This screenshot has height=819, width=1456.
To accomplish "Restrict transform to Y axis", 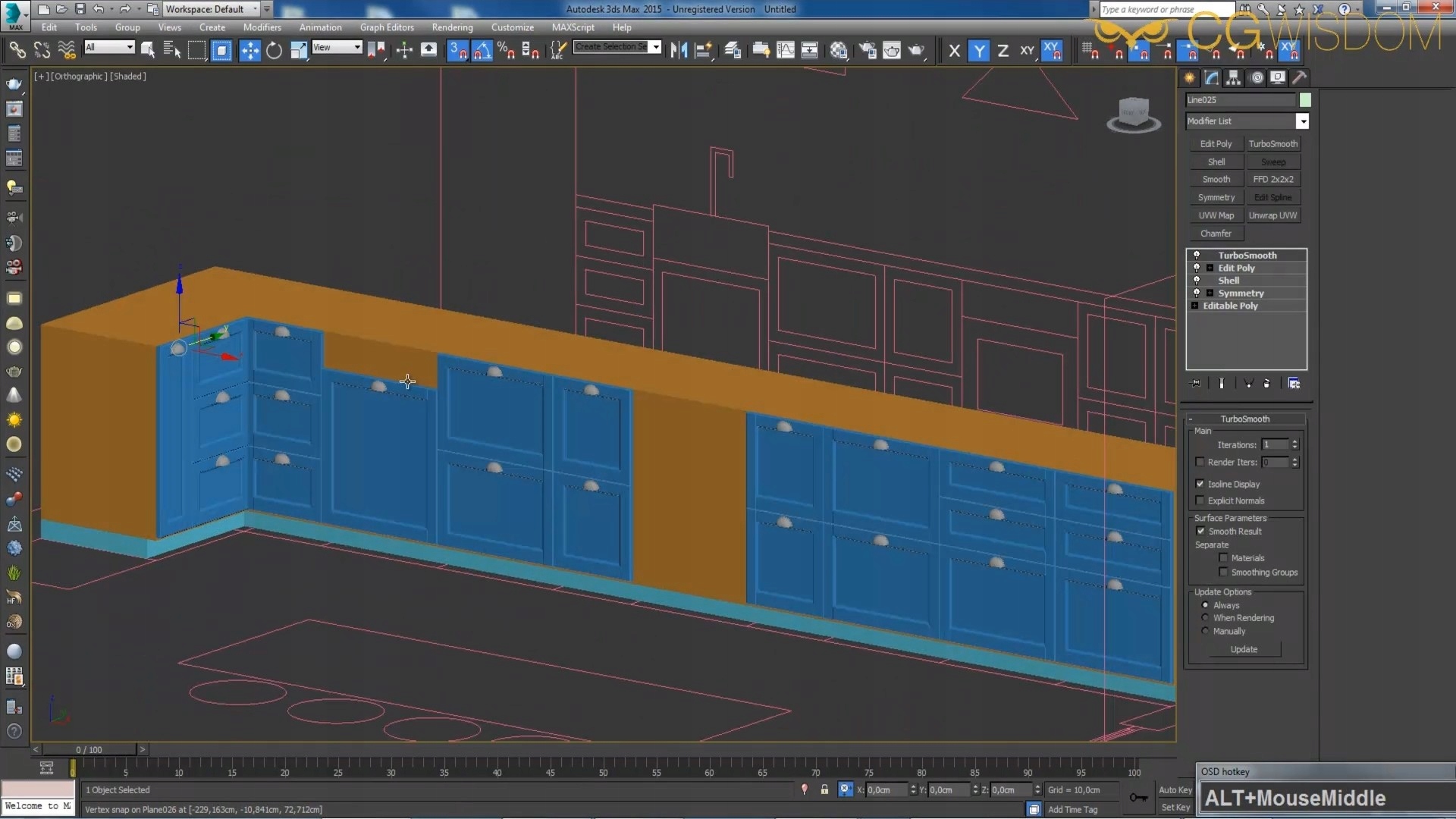I will 979,51.
